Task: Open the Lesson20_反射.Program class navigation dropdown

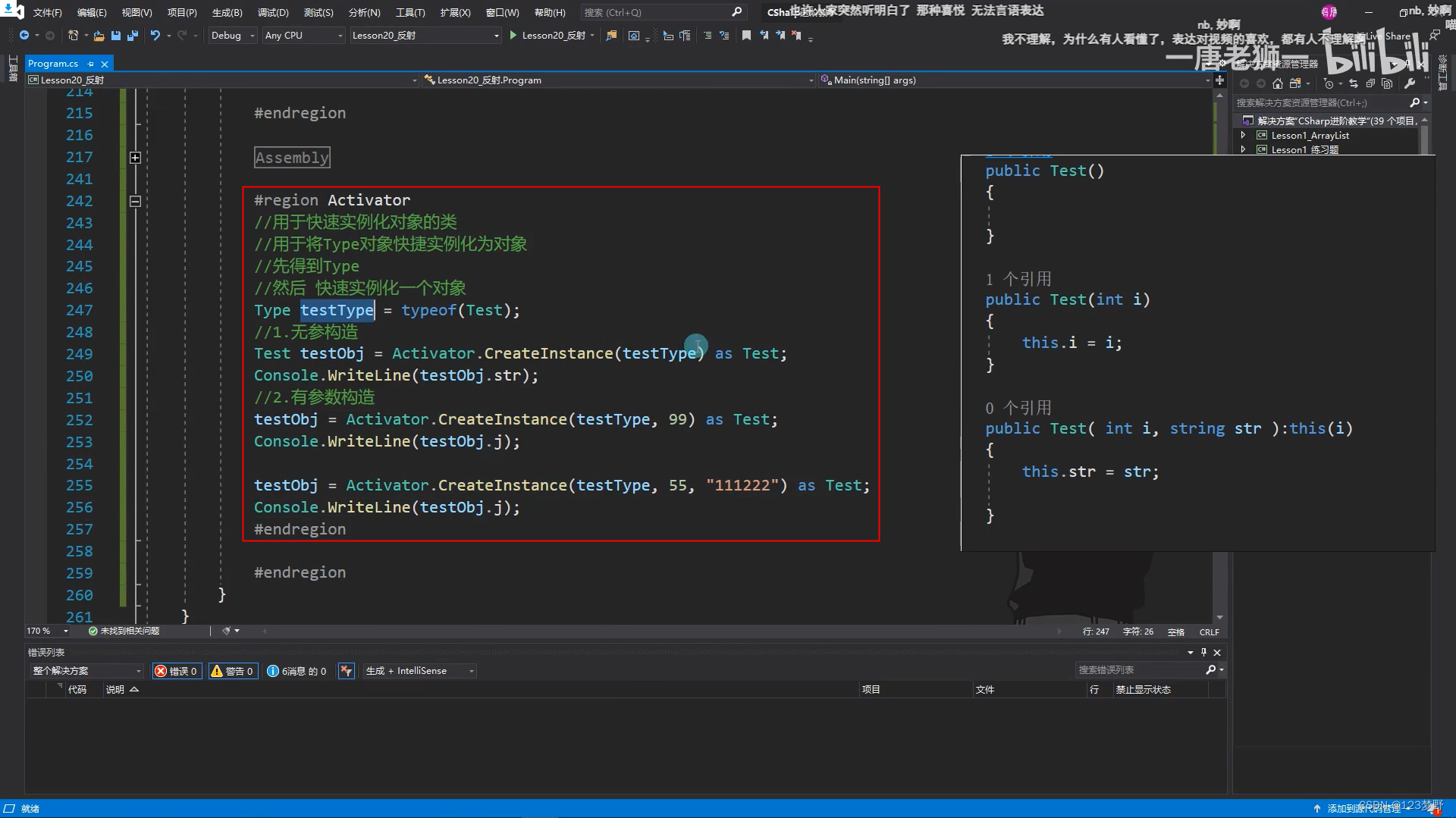Action: 619,80
